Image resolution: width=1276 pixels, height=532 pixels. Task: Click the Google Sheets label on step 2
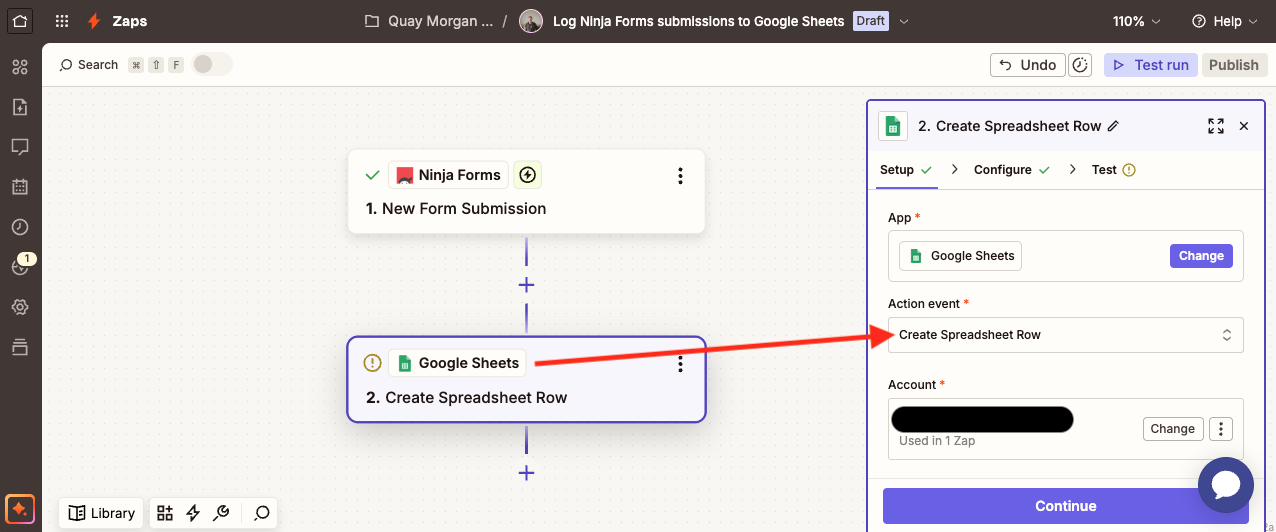[457, 363]
